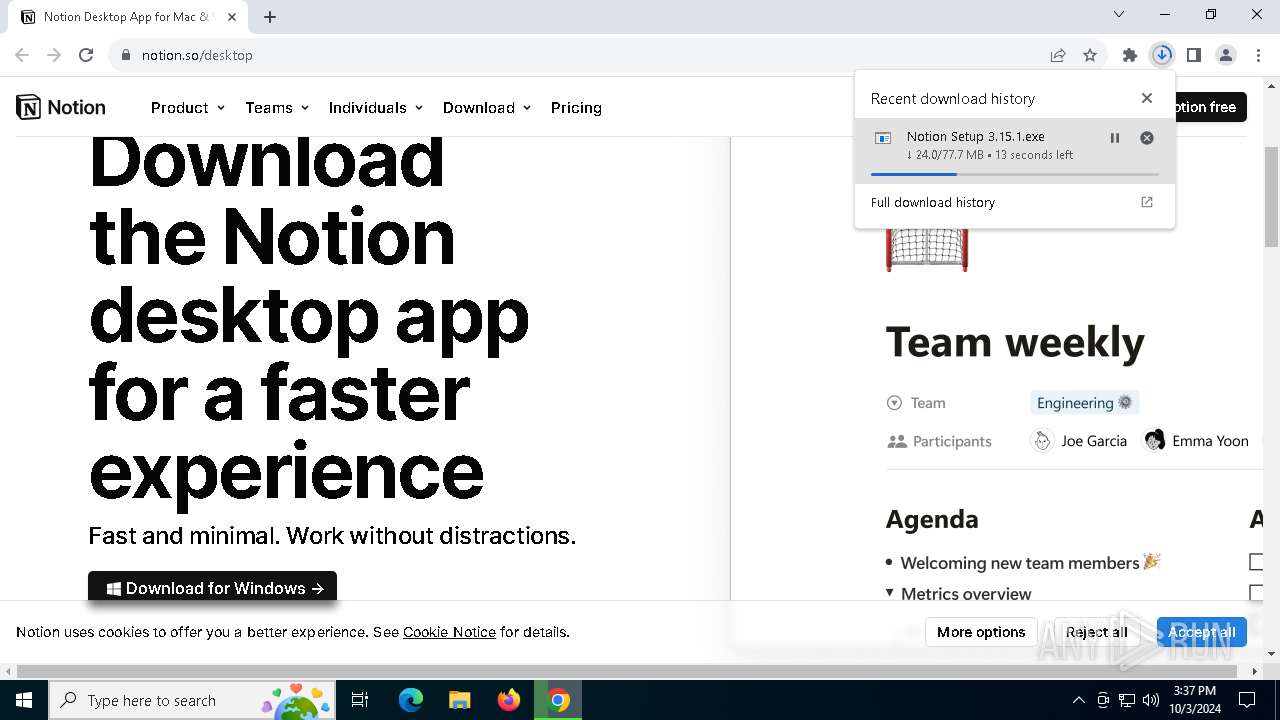Open File Explorer from the taskbar

click(x=459, y=700)
